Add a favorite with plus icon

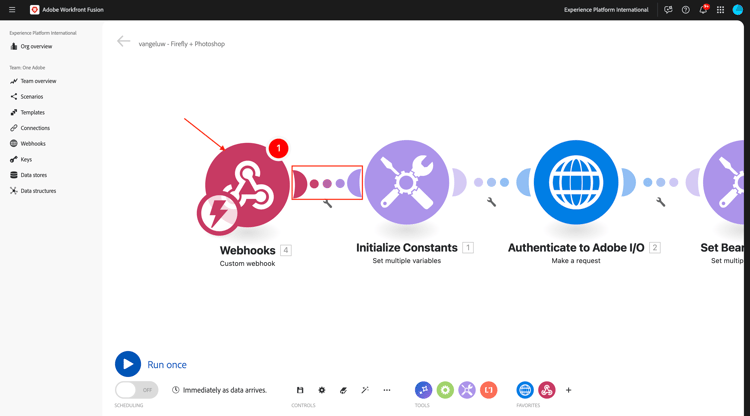pyautogui.click(x=568, y=390)
